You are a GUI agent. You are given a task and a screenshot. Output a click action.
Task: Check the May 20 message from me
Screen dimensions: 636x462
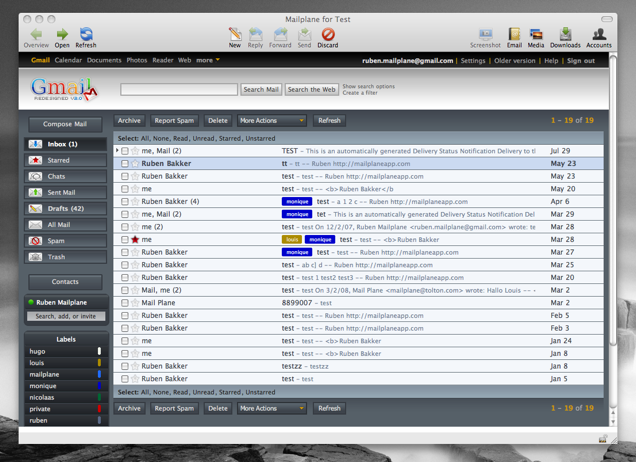point(125,189)
